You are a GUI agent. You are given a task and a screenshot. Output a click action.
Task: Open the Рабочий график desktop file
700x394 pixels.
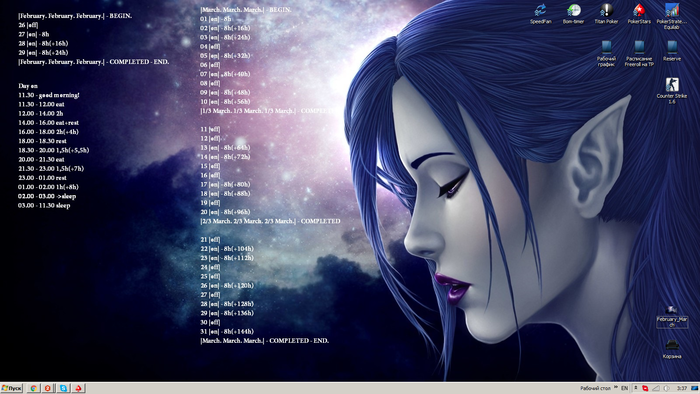point(606,53)
